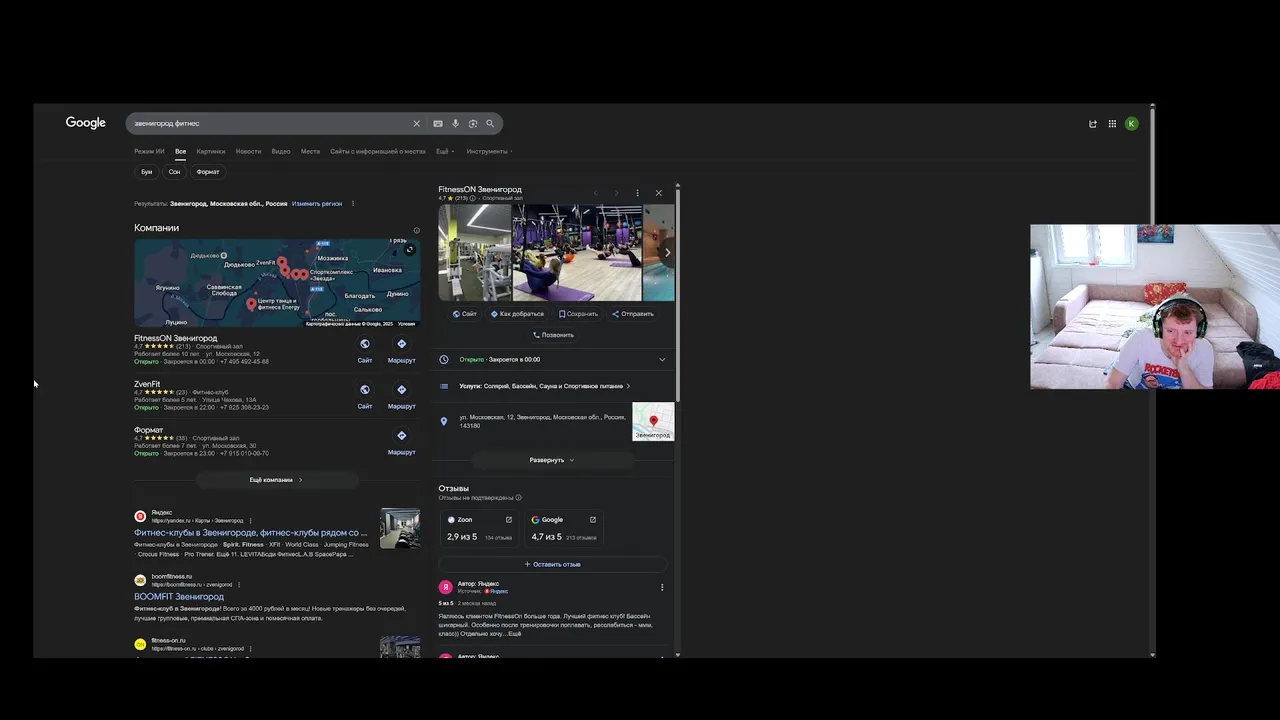Select the Бум filter chip

(146, 172)
